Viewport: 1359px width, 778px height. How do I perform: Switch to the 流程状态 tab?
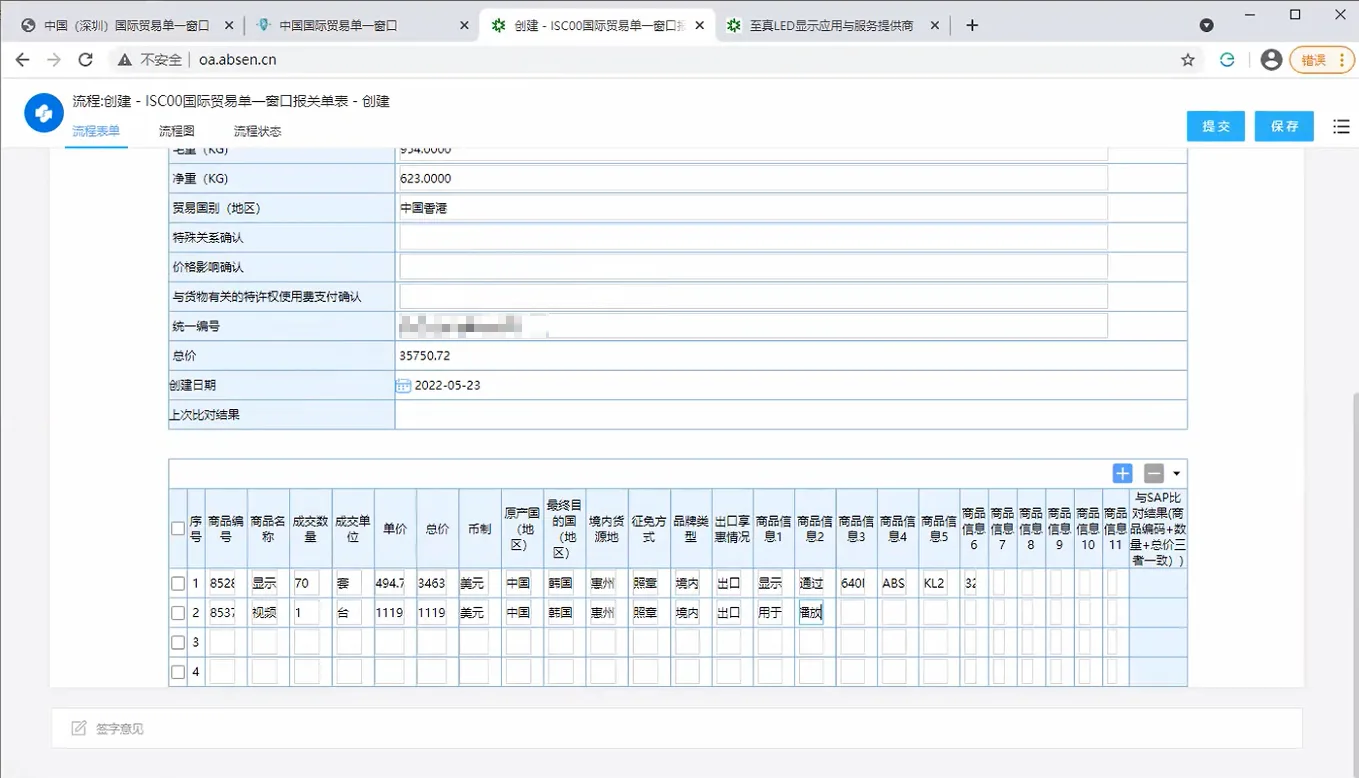click(x=257, y=131)
